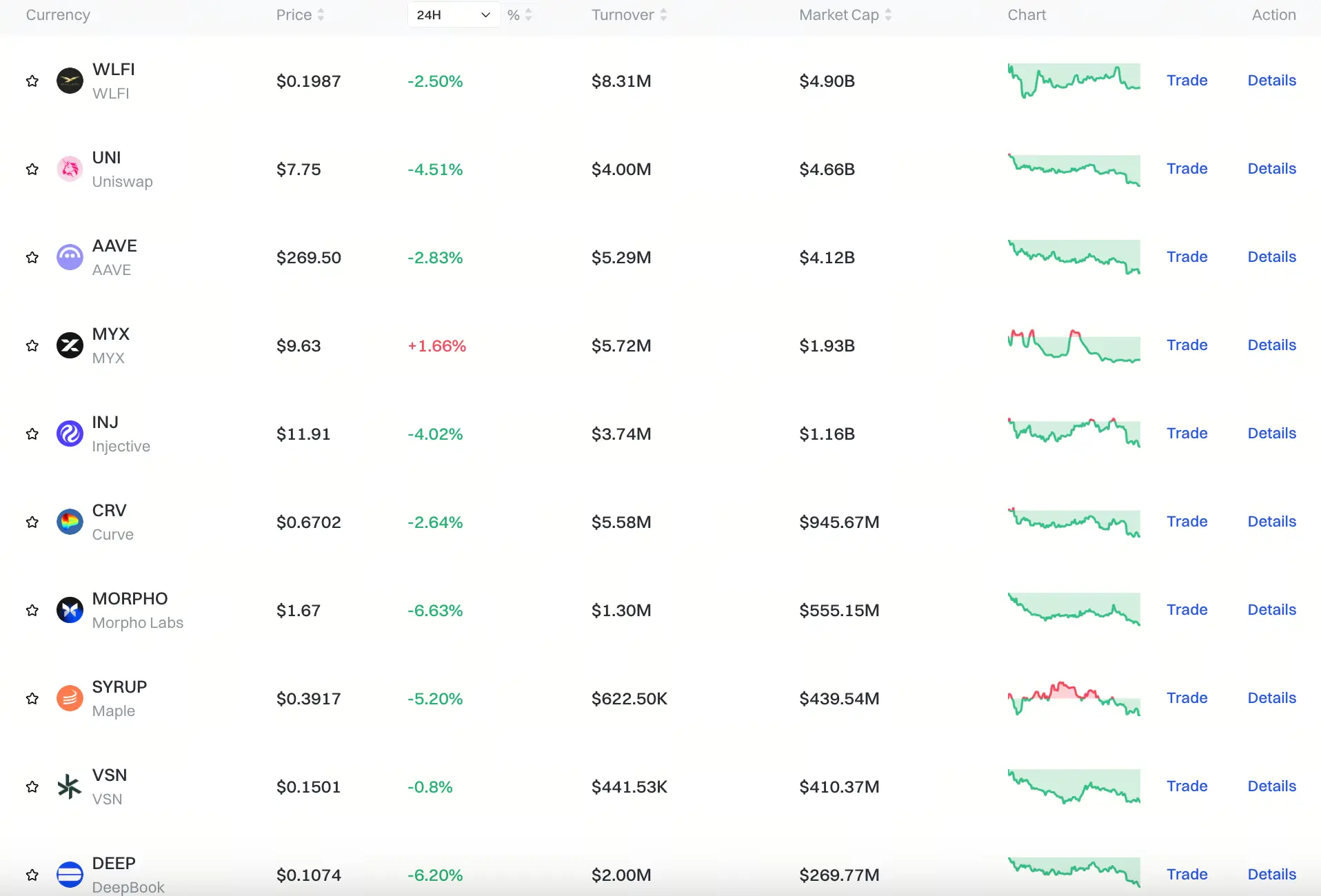
Task: Open Details for MYX
Action: (1271, 345)
